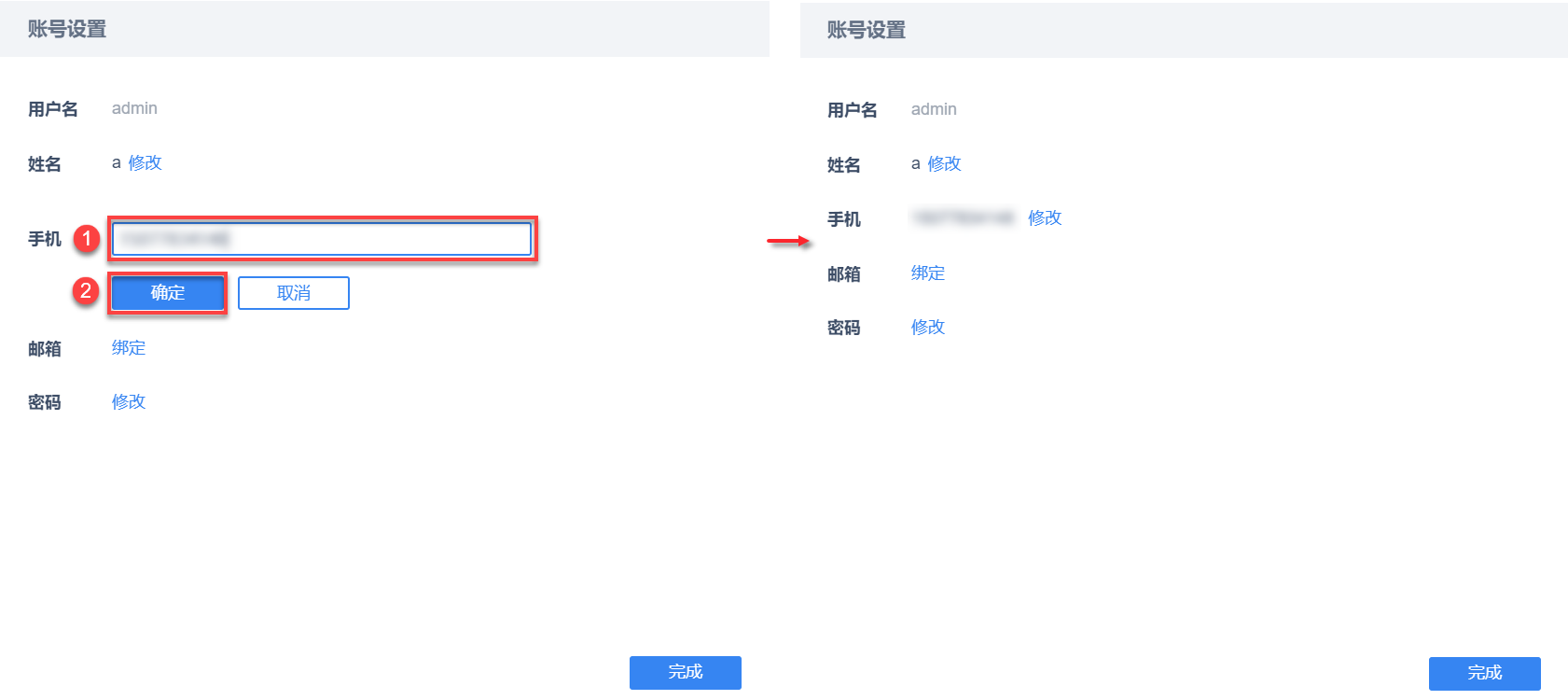This screenshot has width=1568, height=700.
Task: Cancel phone editing with 取消
Action: [293, 293]
